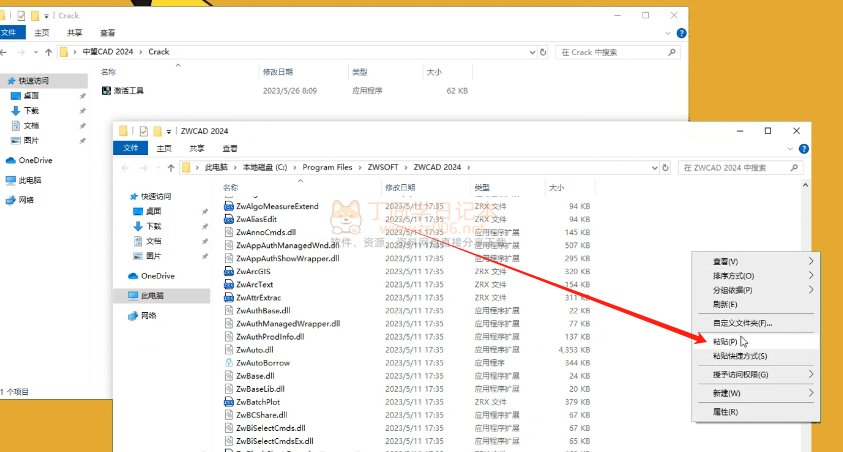This screenshot has width=843, height=452.
Task: Select Customize this folder (自定义文件夹) entry
Action: tap(755, 323)
